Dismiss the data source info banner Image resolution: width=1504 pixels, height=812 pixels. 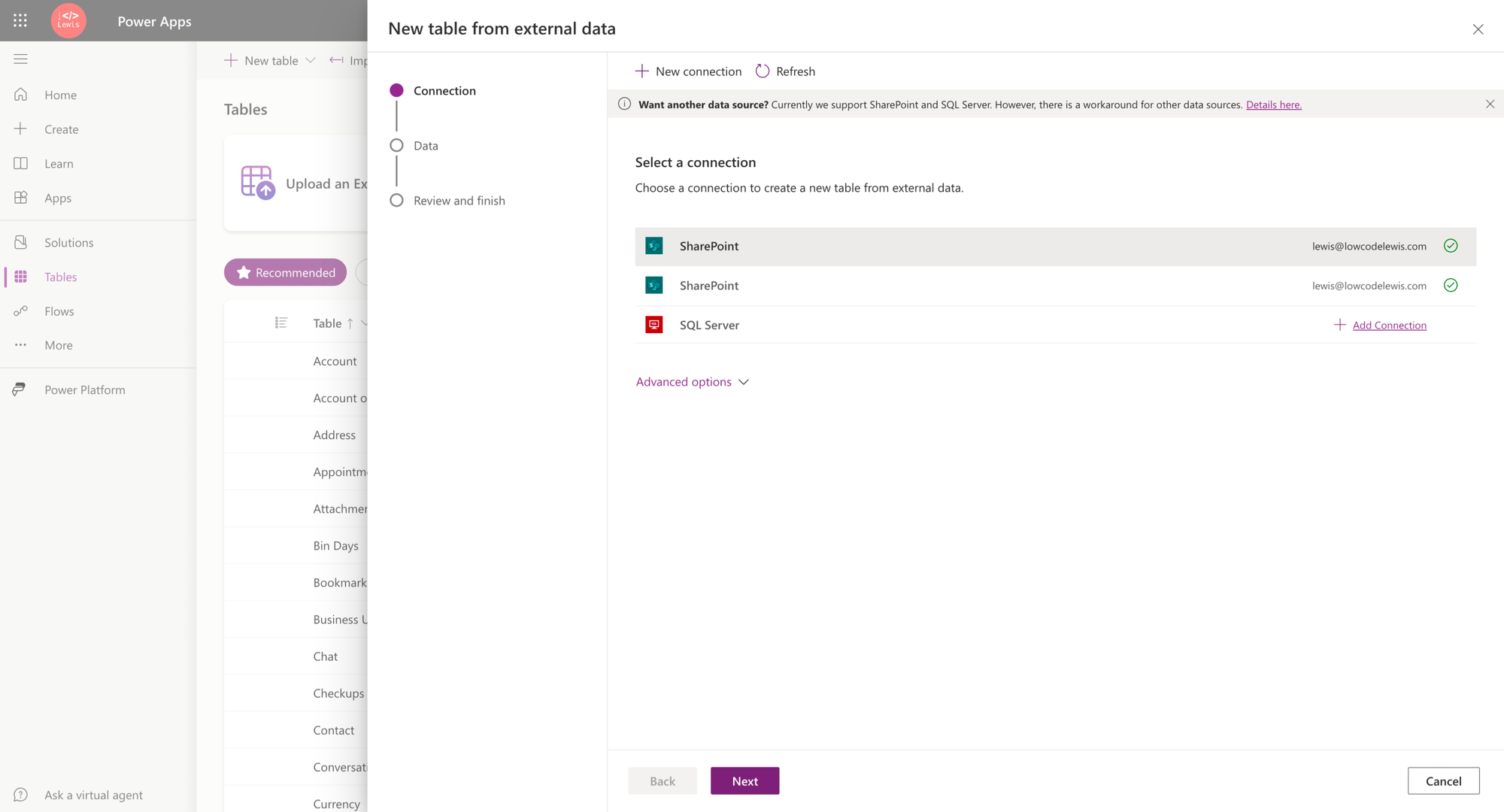click(1489, 105)
